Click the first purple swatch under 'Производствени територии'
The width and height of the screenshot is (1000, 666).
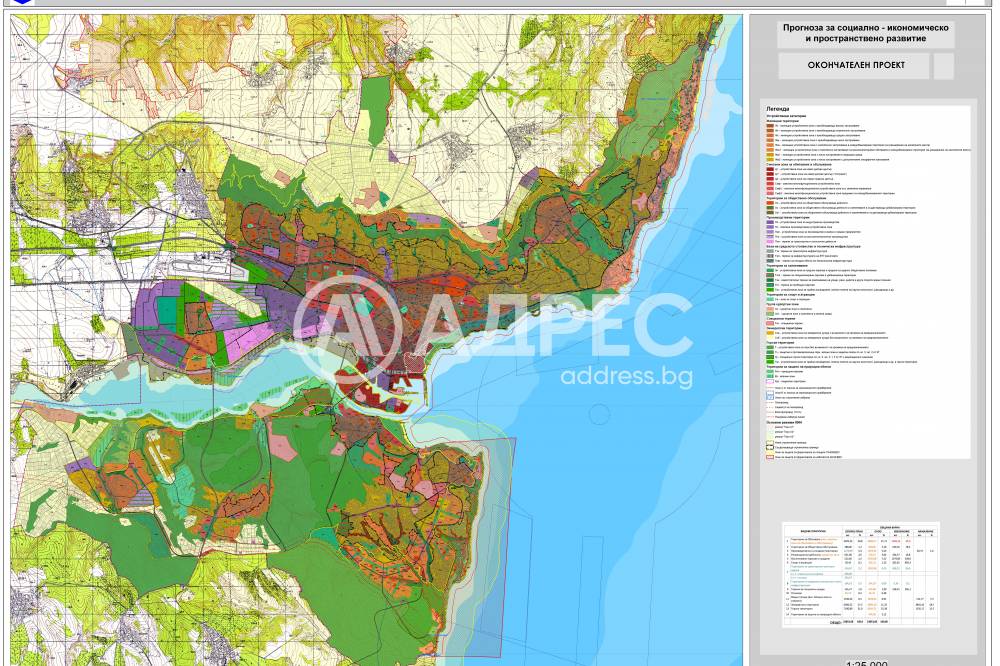click(769, 223)
